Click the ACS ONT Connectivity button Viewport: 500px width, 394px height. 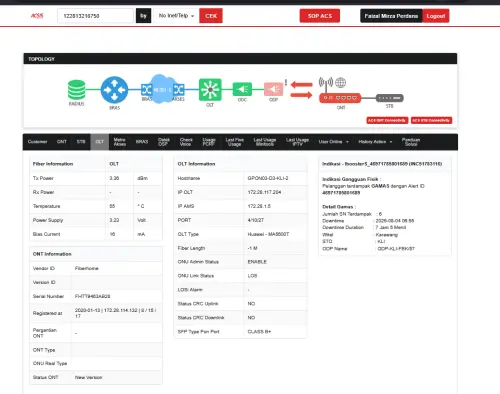pyautogui.click(x=387, y=120)
